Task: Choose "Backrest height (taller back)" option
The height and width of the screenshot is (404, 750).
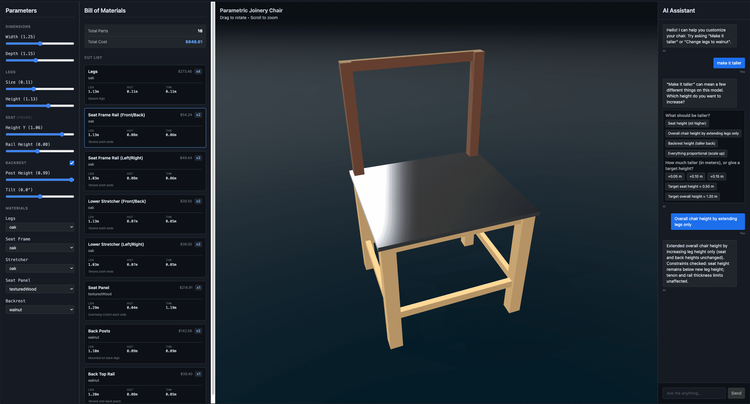Action: pos(688,143)
